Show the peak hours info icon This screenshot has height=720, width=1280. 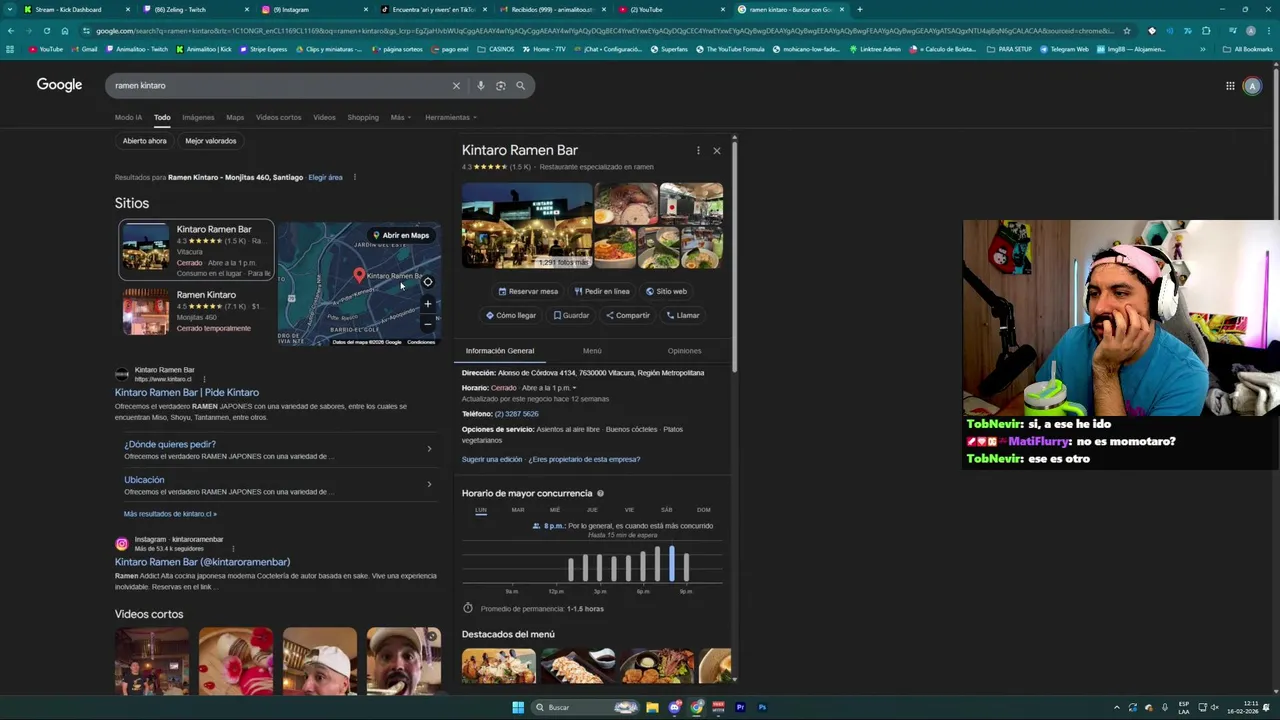(600, 493)
